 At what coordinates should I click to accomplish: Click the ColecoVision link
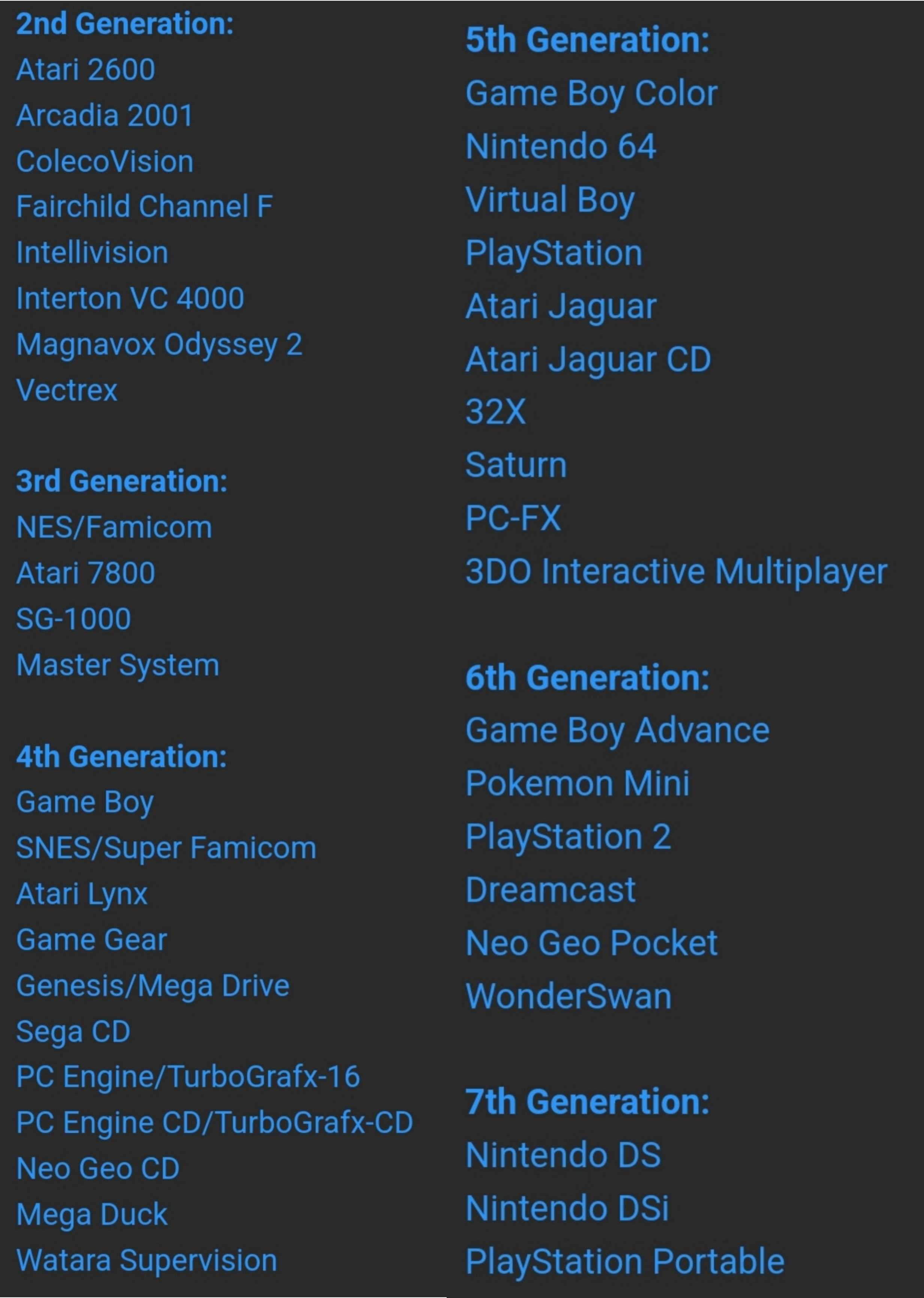point(105,162)
